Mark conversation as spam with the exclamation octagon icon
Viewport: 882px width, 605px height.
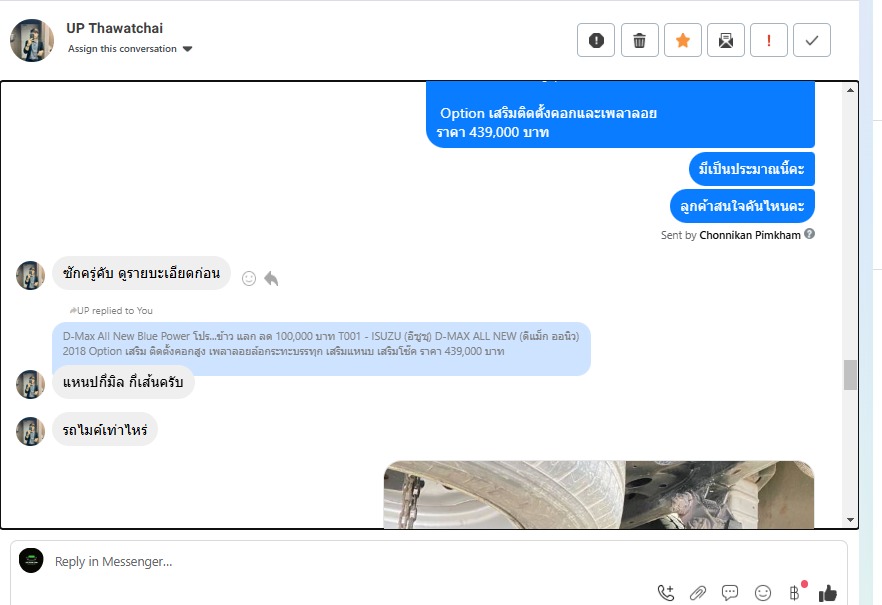[x=596, y=40]
